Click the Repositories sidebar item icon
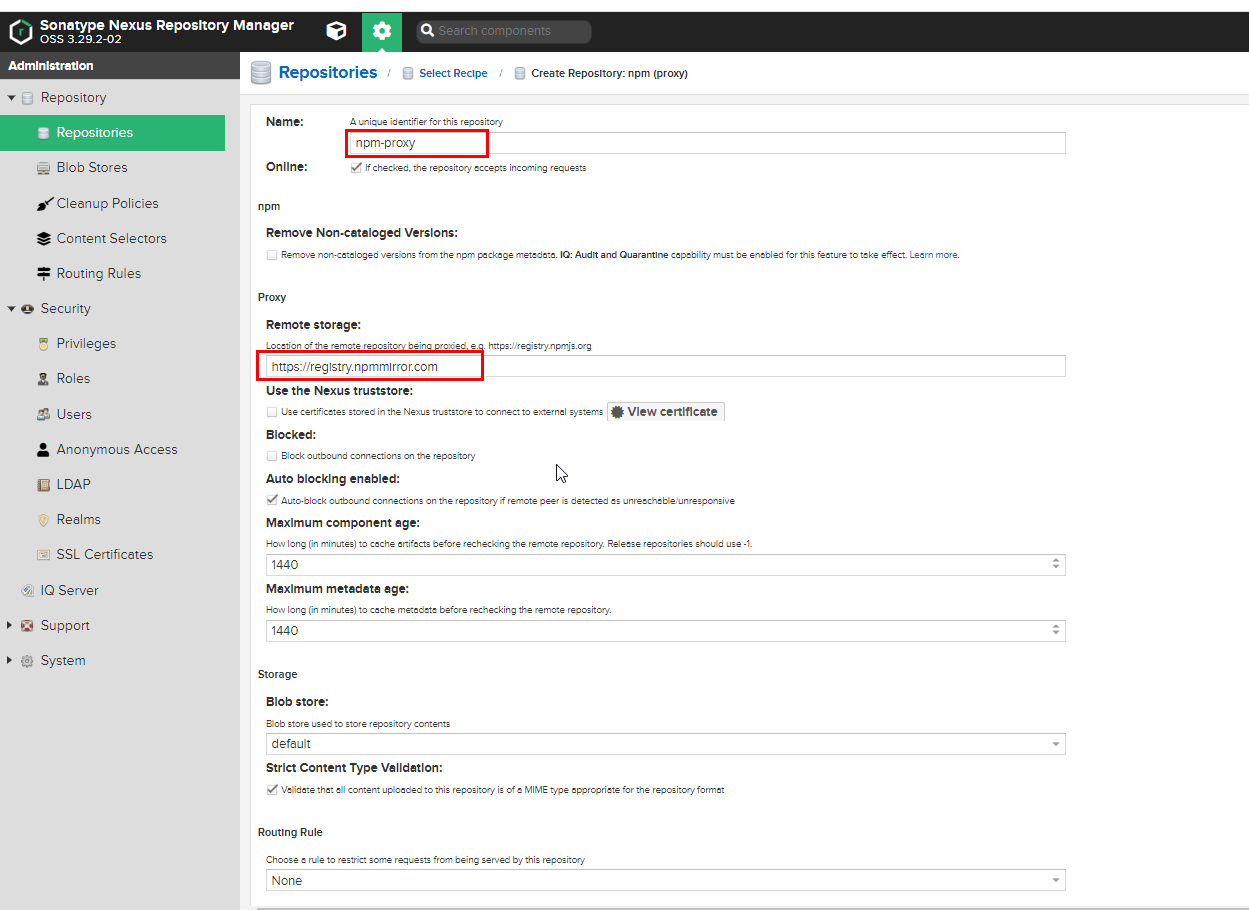 (43, 133)
